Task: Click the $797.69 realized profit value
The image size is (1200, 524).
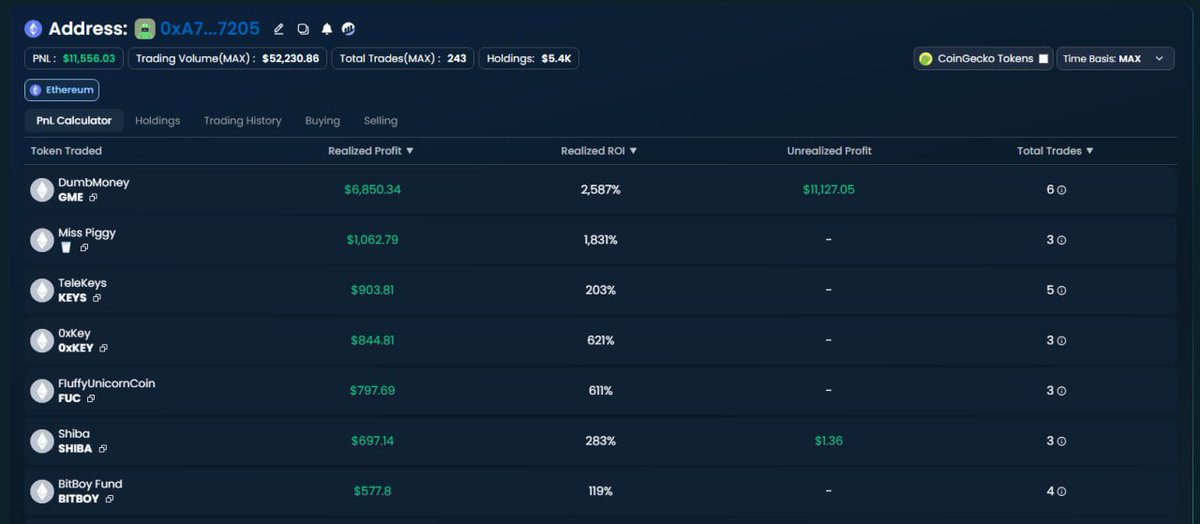Action: (372, 391)
